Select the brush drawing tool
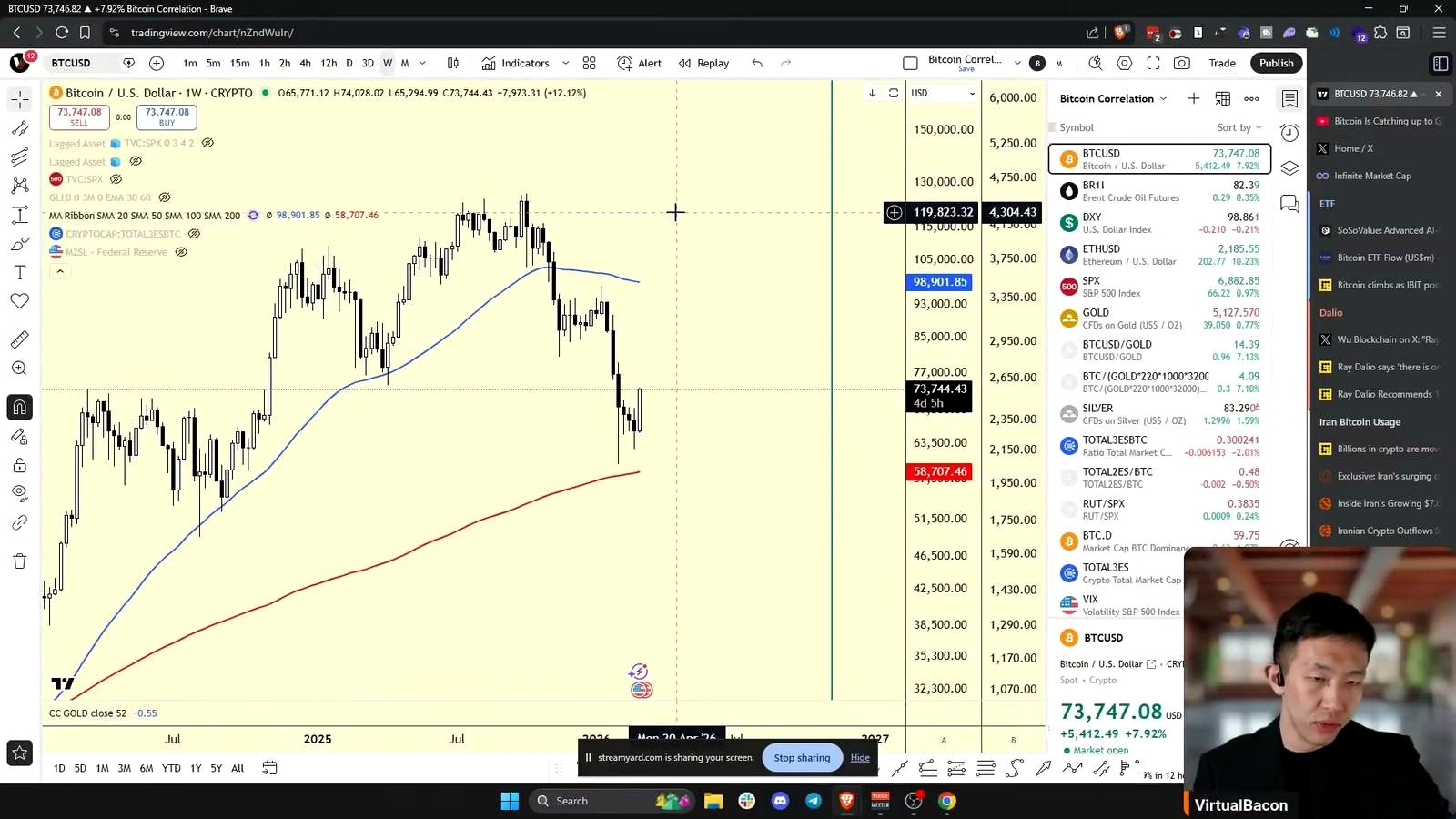This screenshot has height=819, width=1456. [x=20, y=244]
